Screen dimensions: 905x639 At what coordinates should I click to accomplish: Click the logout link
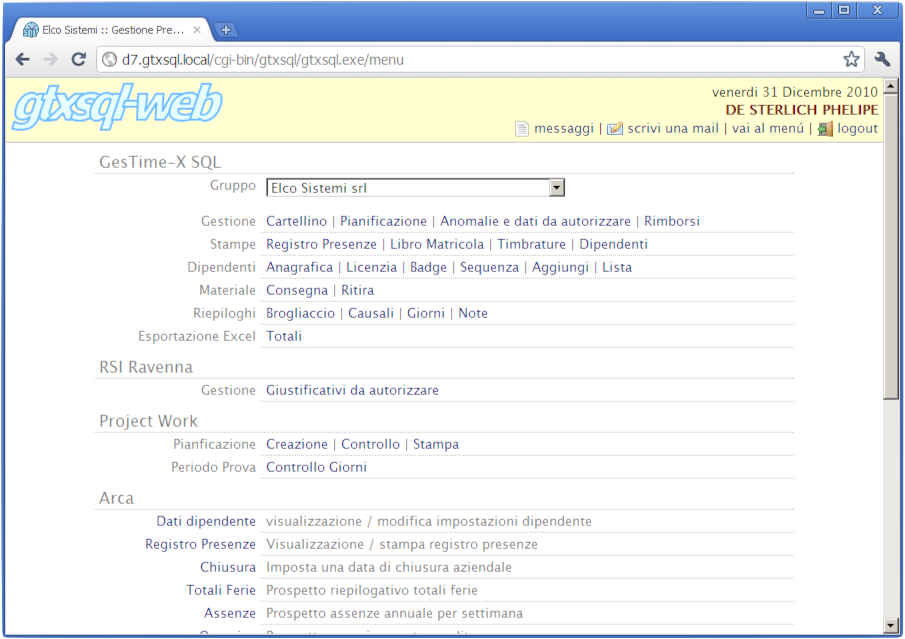857,129
